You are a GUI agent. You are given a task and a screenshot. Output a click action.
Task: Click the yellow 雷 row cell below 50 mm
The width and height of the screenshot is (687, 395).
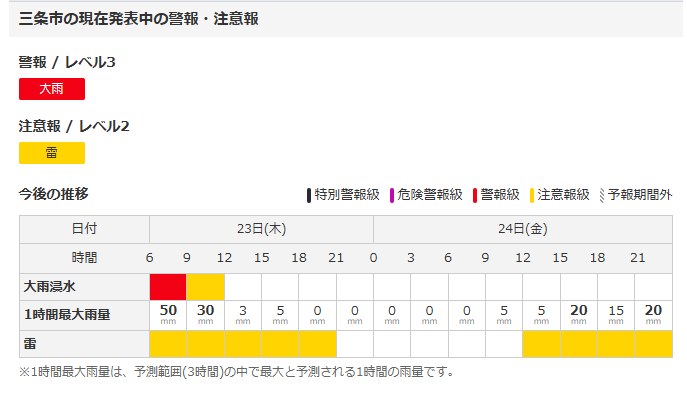(168, 344)
